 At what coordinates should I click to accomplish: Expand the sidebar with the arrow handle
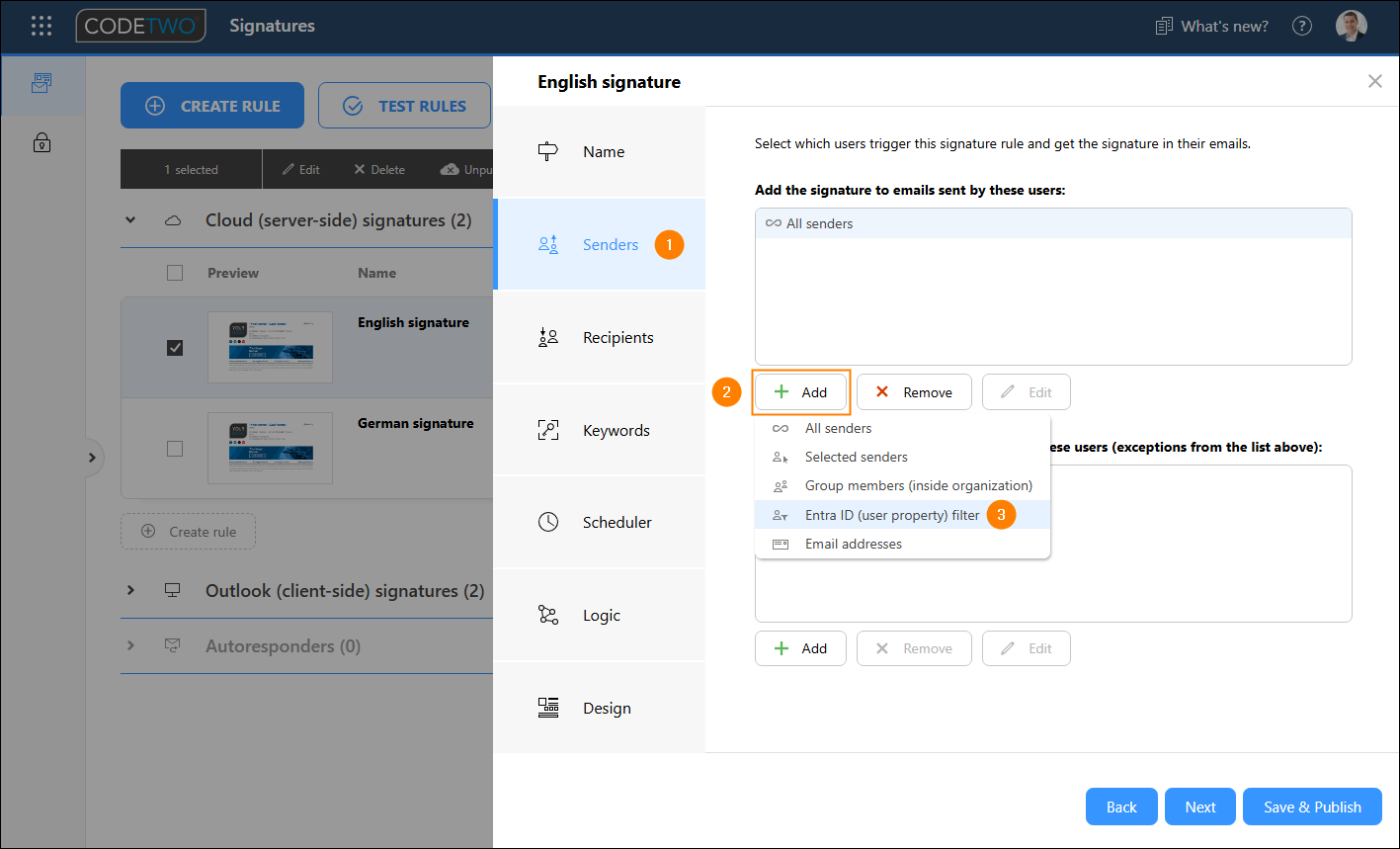[x=91, y=458]
